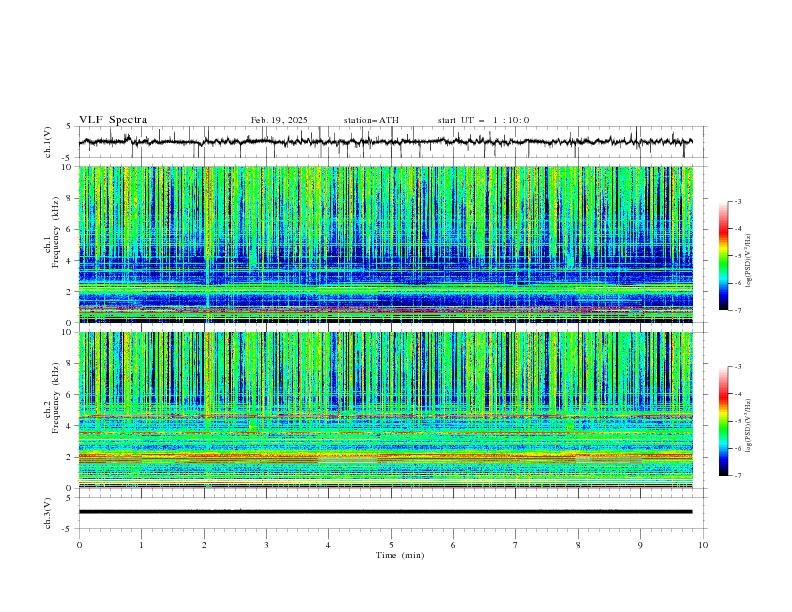Click time axis tick label "1"

tap(141, 545)
